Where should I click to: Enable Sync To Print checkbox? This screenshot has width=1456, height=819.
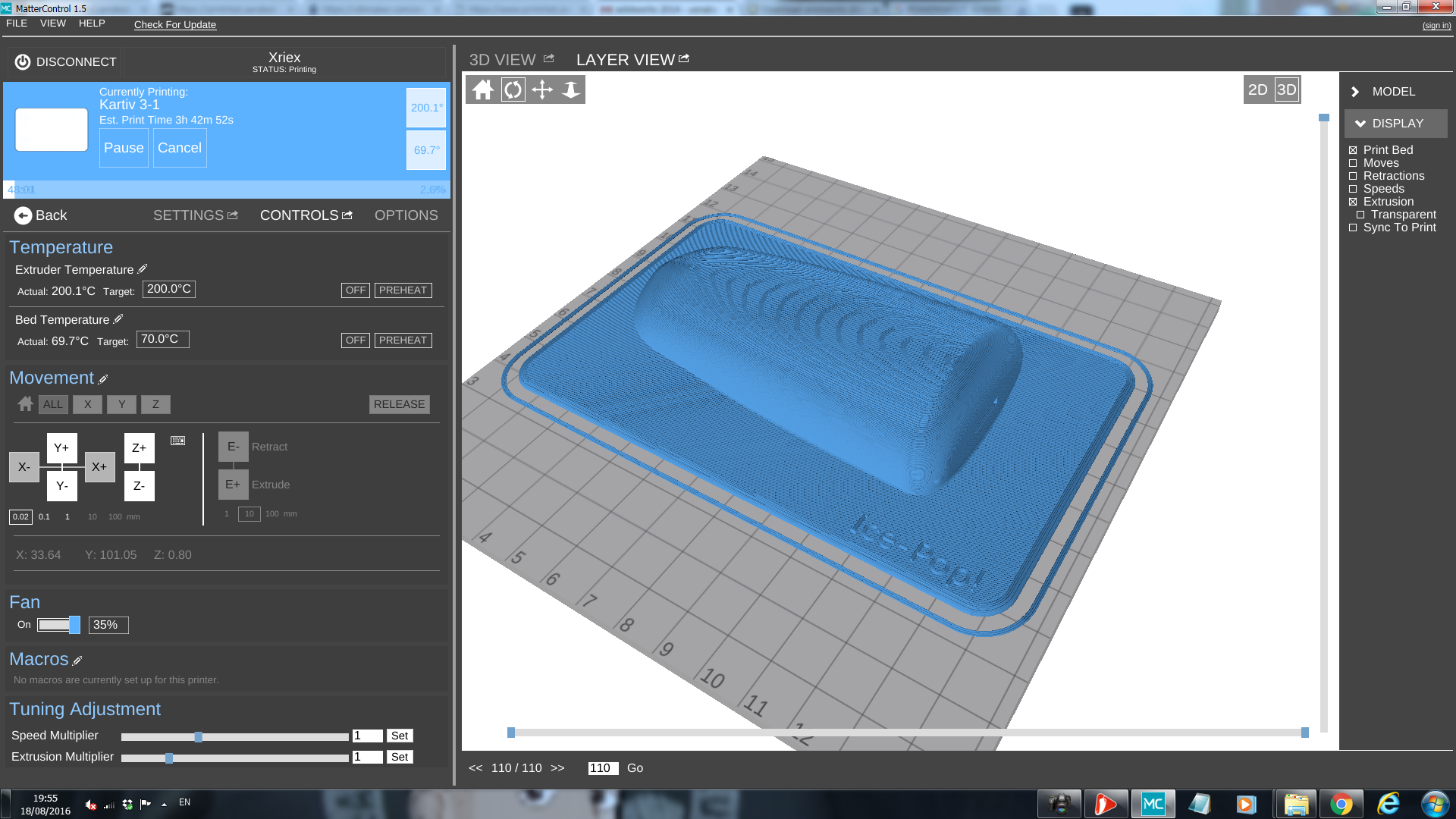(x=1353, y=227)
